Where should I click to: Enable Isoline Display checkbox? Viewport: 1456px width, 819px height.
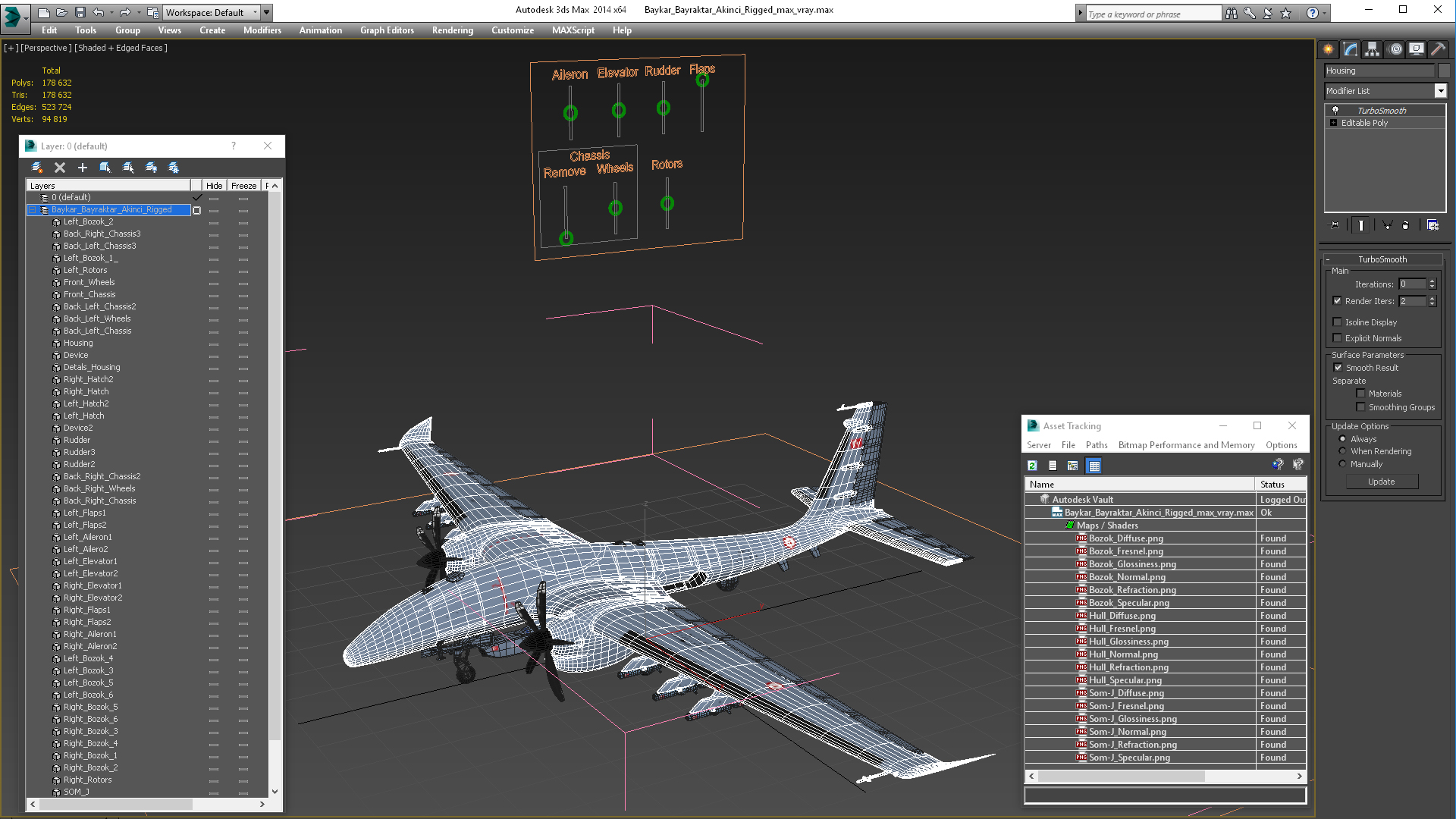[x=1338, y=322]
